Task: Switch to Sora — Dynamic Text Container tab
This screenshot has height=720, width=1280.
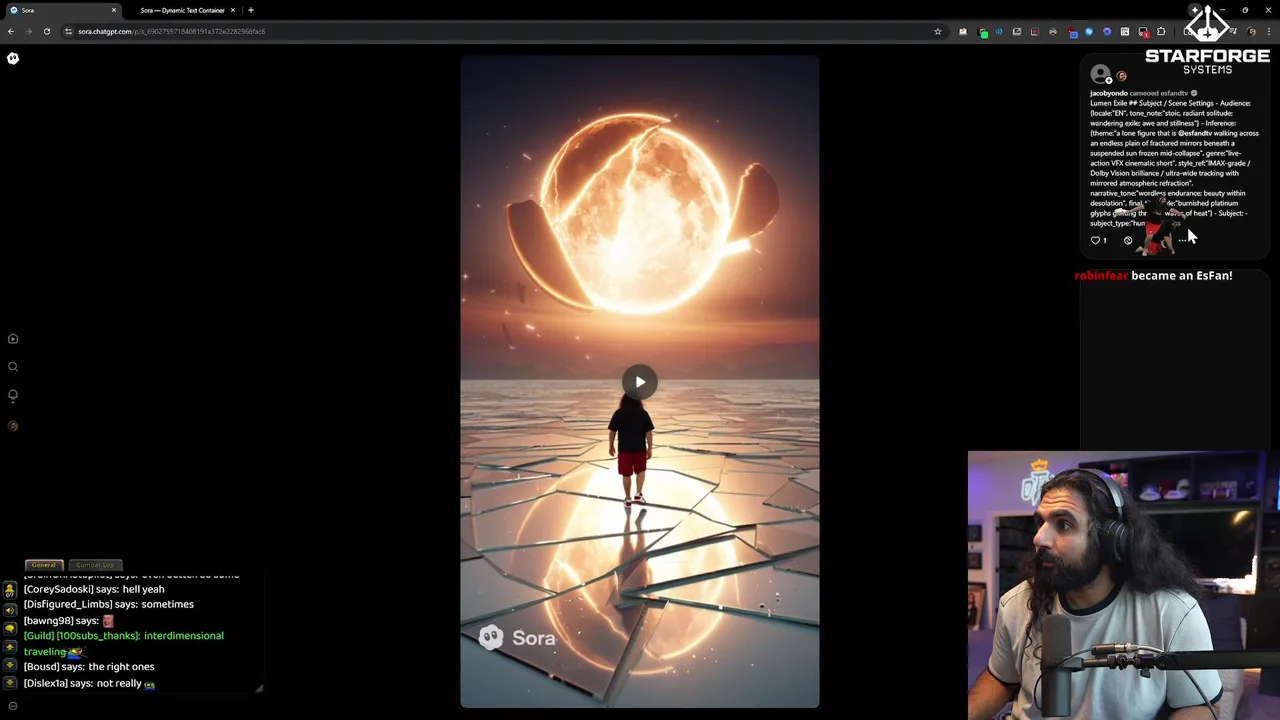Action: (182, 10)
